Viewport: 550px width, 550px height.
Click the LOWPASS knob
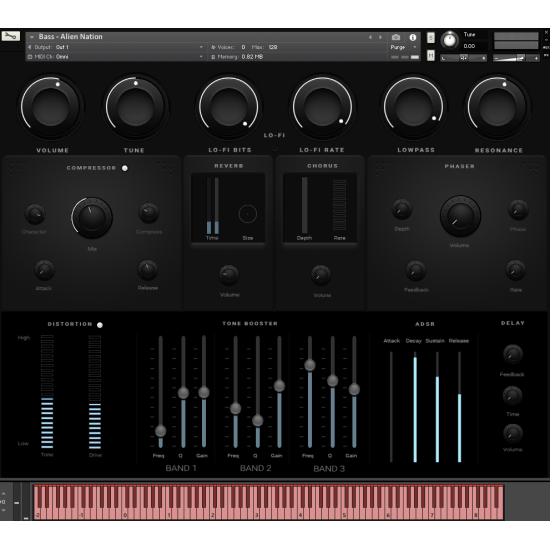413,107
